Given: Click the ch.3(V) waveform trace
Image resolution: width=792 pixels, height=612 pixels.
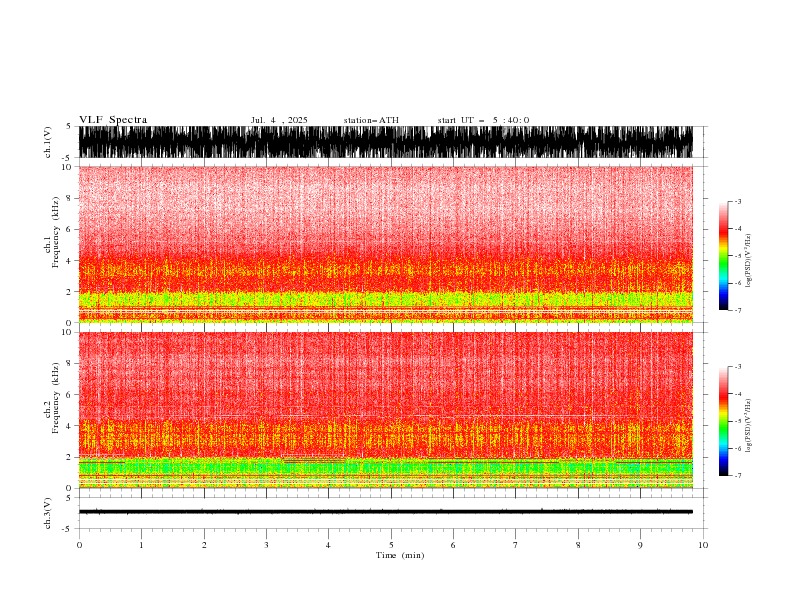Looking at the screenshot, I should pos(385,512).
